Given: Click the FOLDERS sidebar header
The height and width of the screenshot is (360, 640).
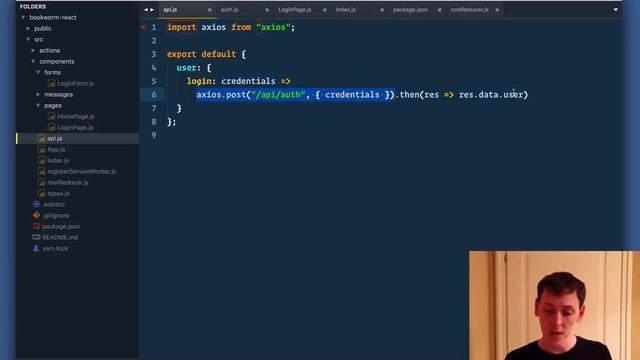Looking at the screenshot, I should (33, 7).
